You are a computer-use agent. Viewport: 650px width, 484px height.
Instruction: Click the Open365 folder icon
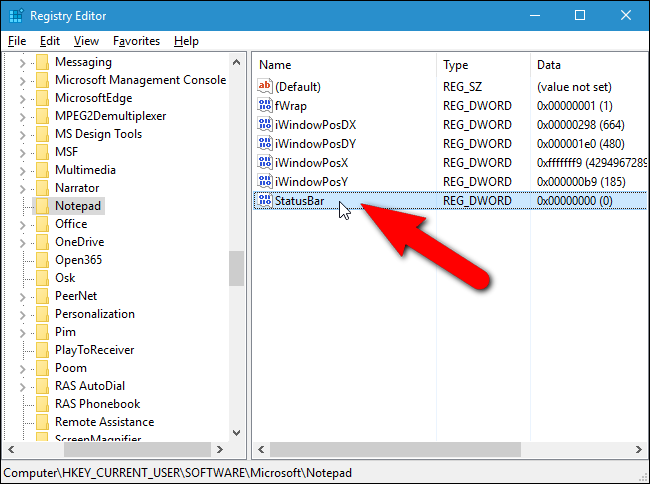click(42, 260)
